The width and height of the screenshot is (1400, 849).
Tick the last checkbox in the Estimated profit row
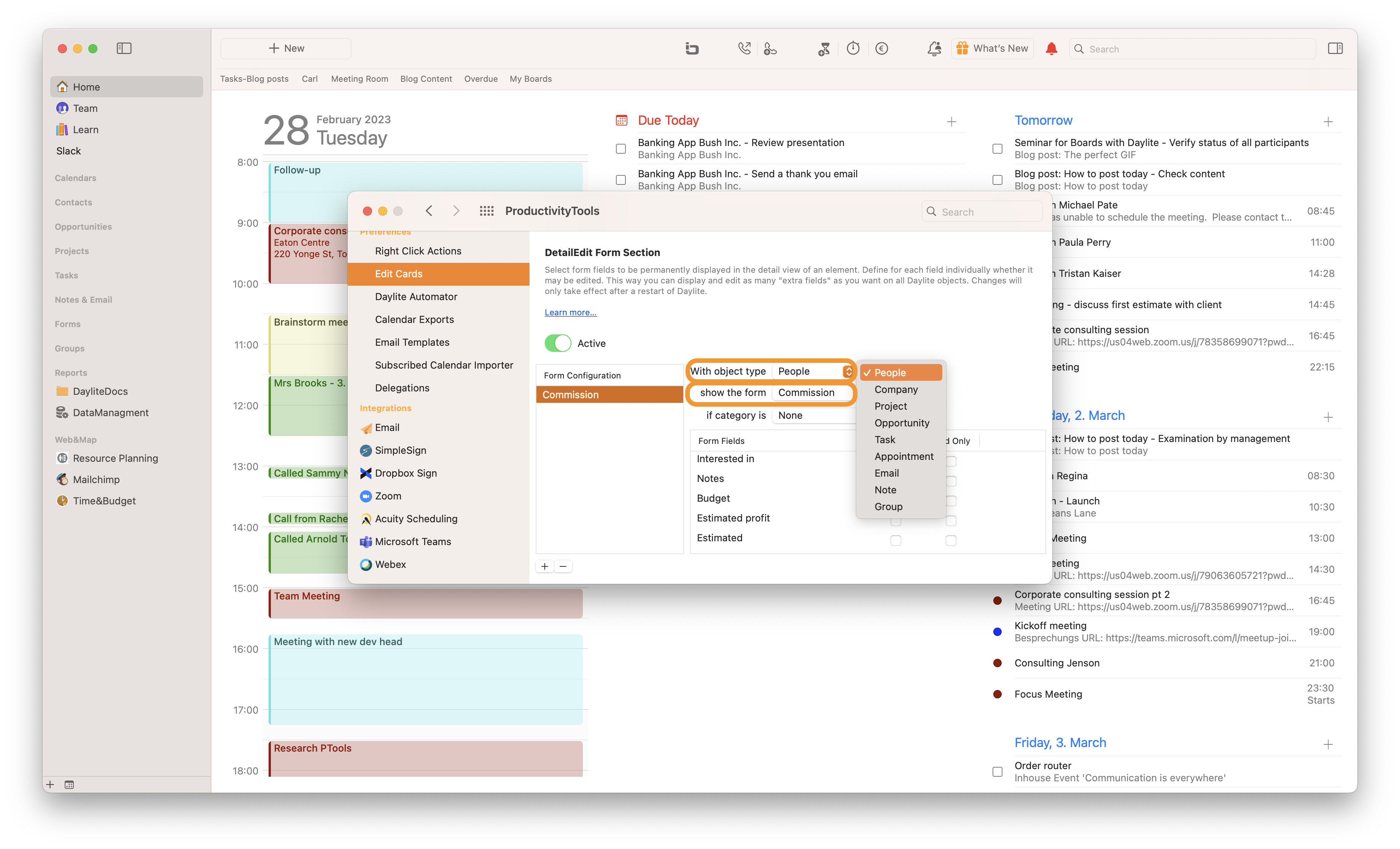[x=951, y=520]
